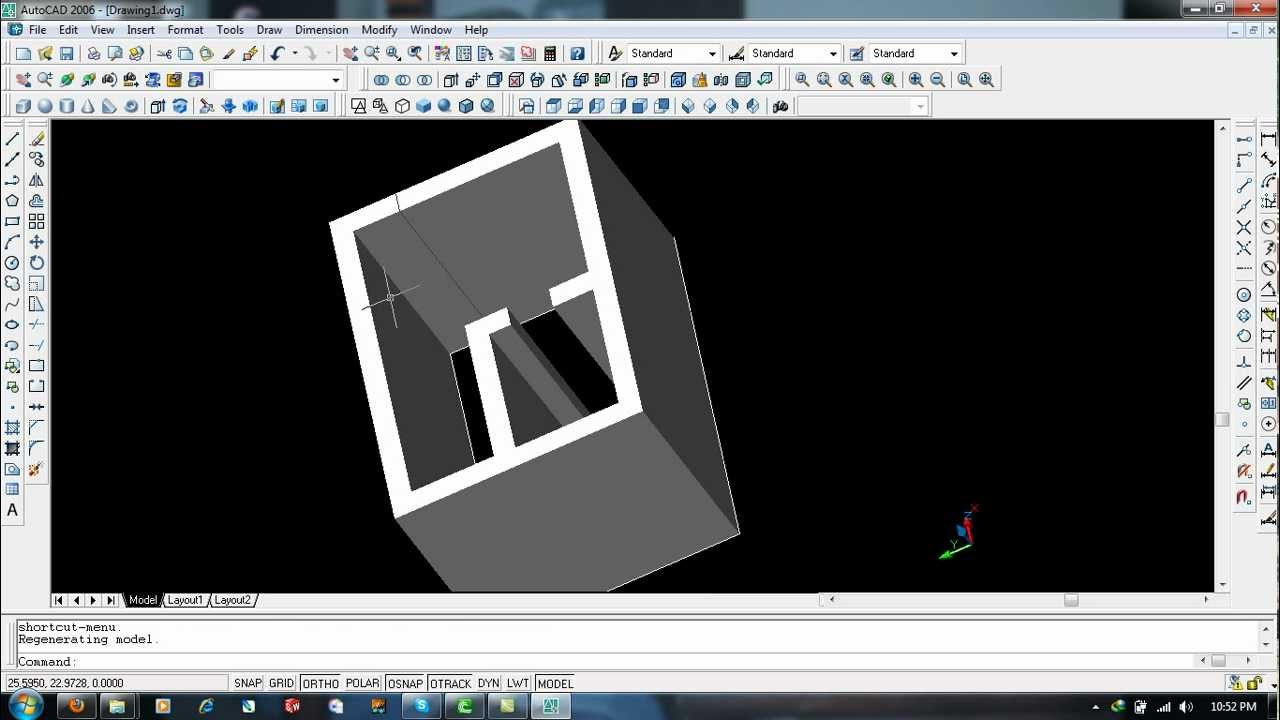Click the Undo arrow icon
The image size is (1280, 720).
coord(277,54)
